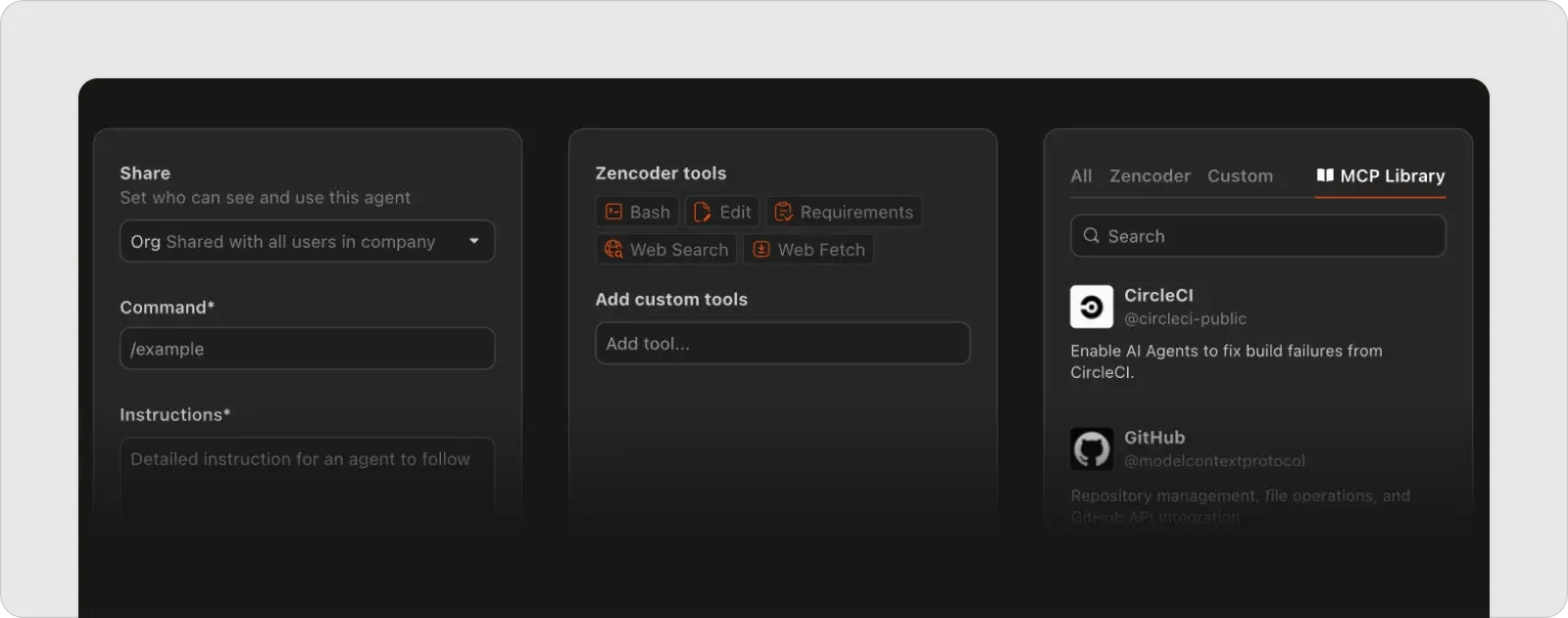Click the Bash tool terminal icon
The image size is (1568, 618).
(x=613, y=212)
